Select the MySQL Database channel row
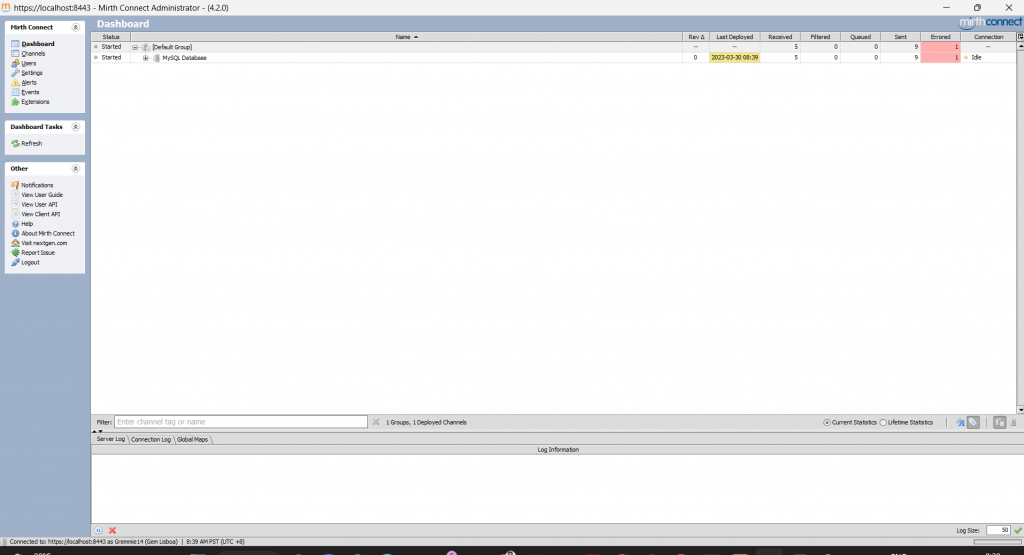Image resolution: width=1024 pixels, height=555 pixels. [553, 57]
